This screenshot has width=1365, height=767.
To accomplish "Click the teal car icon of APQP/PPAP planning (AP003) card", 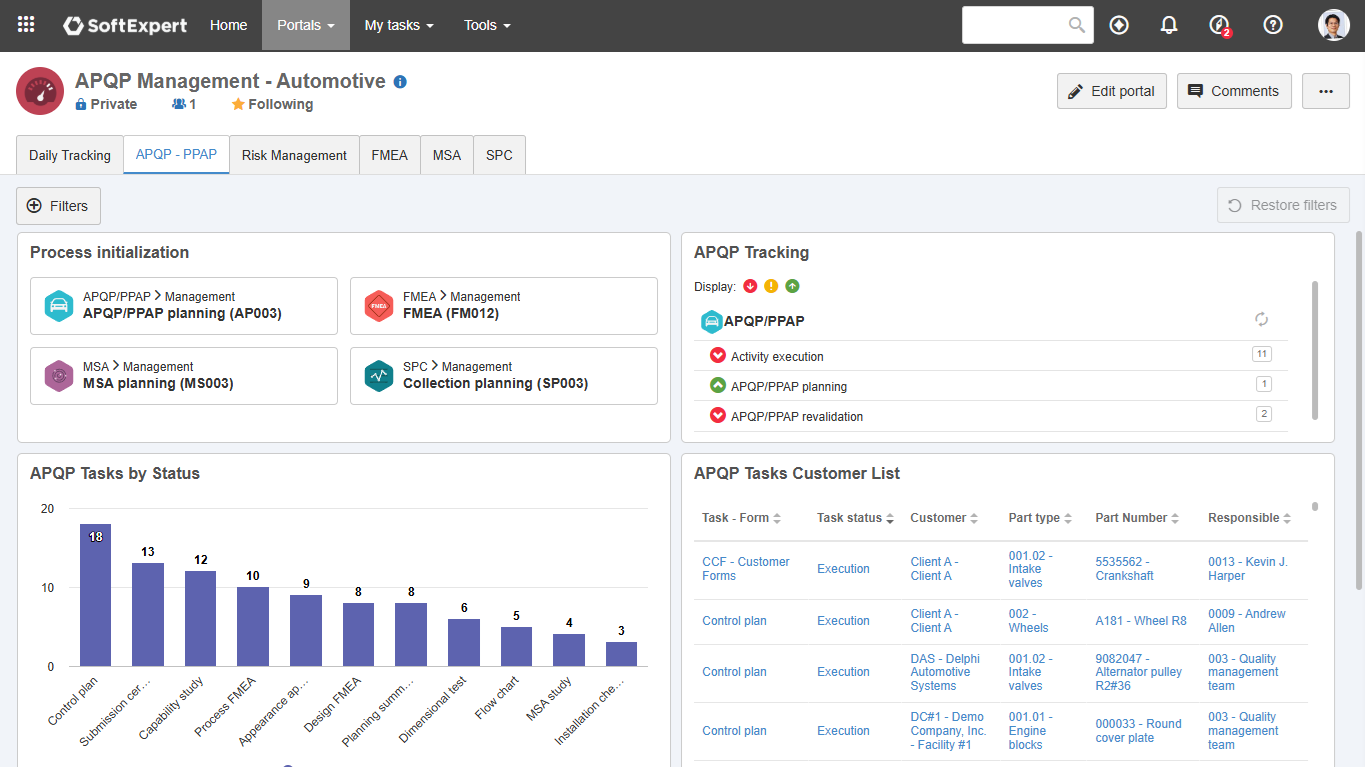I will pos(59,306).
